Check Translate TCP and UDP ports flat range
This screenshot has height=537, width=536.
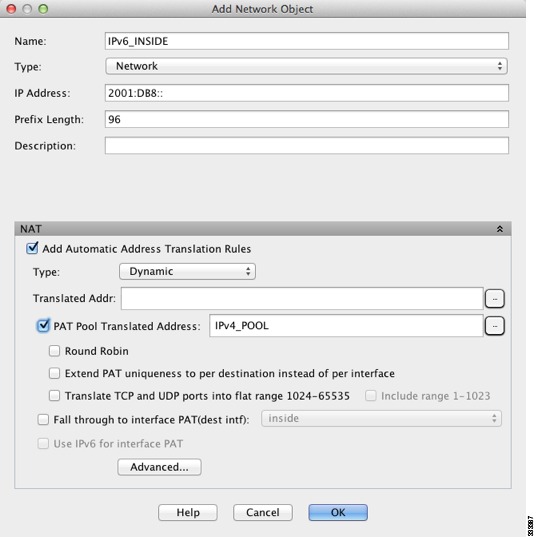pyautogui.click(x=54, y=396)
